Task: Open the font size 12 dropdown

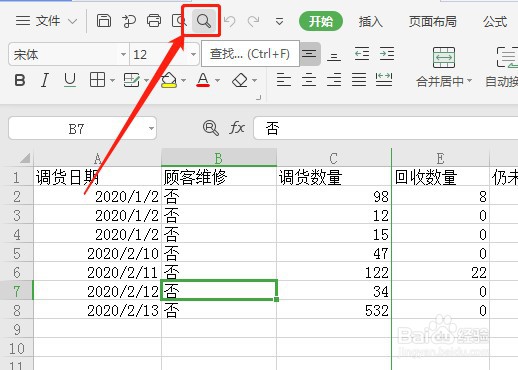Action: coord(193,54)
